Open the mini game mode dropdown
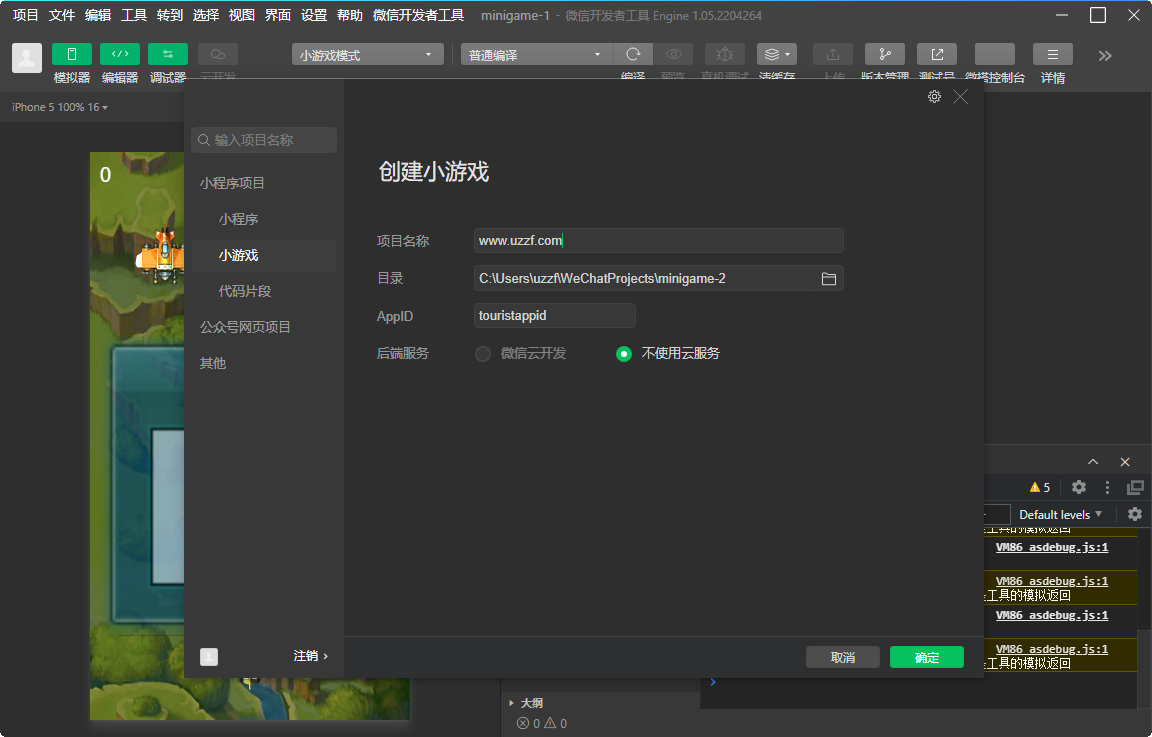This screenshot has width=1152, height=737. [x=367, y=54]
